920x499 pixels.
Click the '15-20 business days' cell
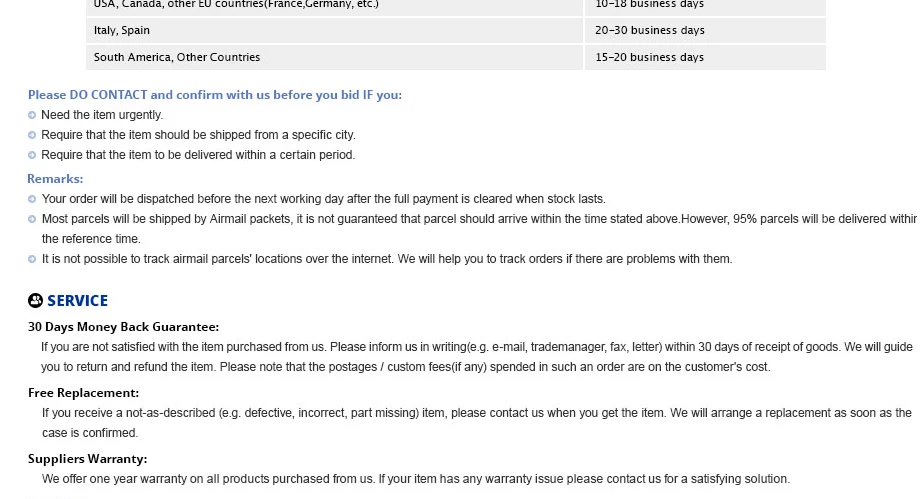click(x=705, y=58)
